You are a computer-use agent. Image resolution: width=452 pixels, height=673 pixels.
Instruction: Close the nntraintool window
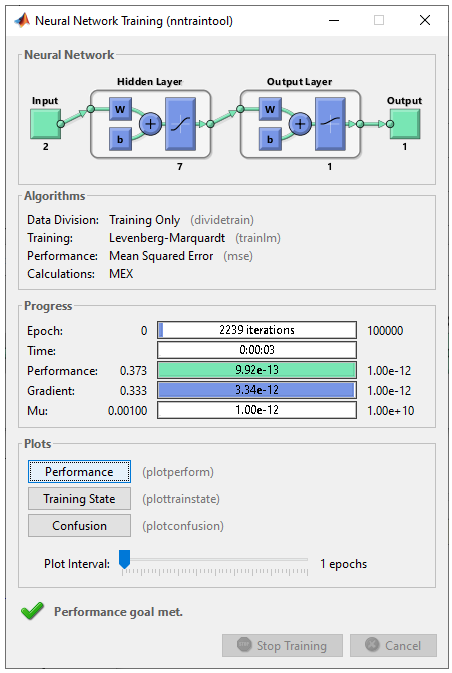click(x=425, y=20)
